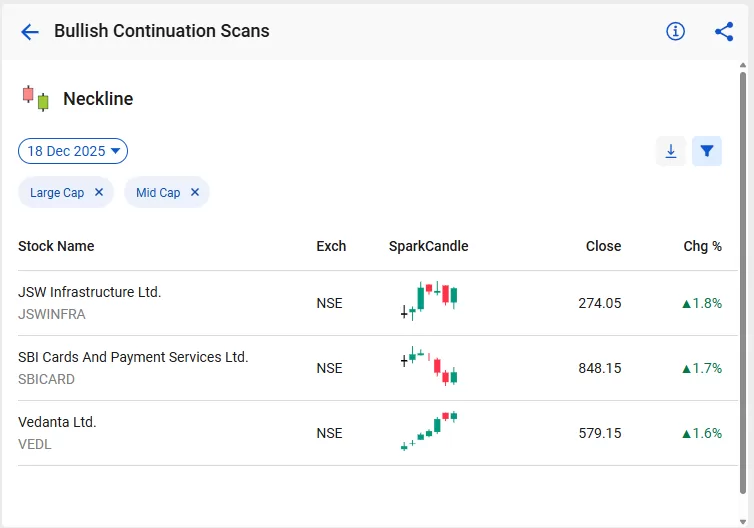The image size is (754, 528).
Task: Open the info icon in header
Action: (675, 31)
